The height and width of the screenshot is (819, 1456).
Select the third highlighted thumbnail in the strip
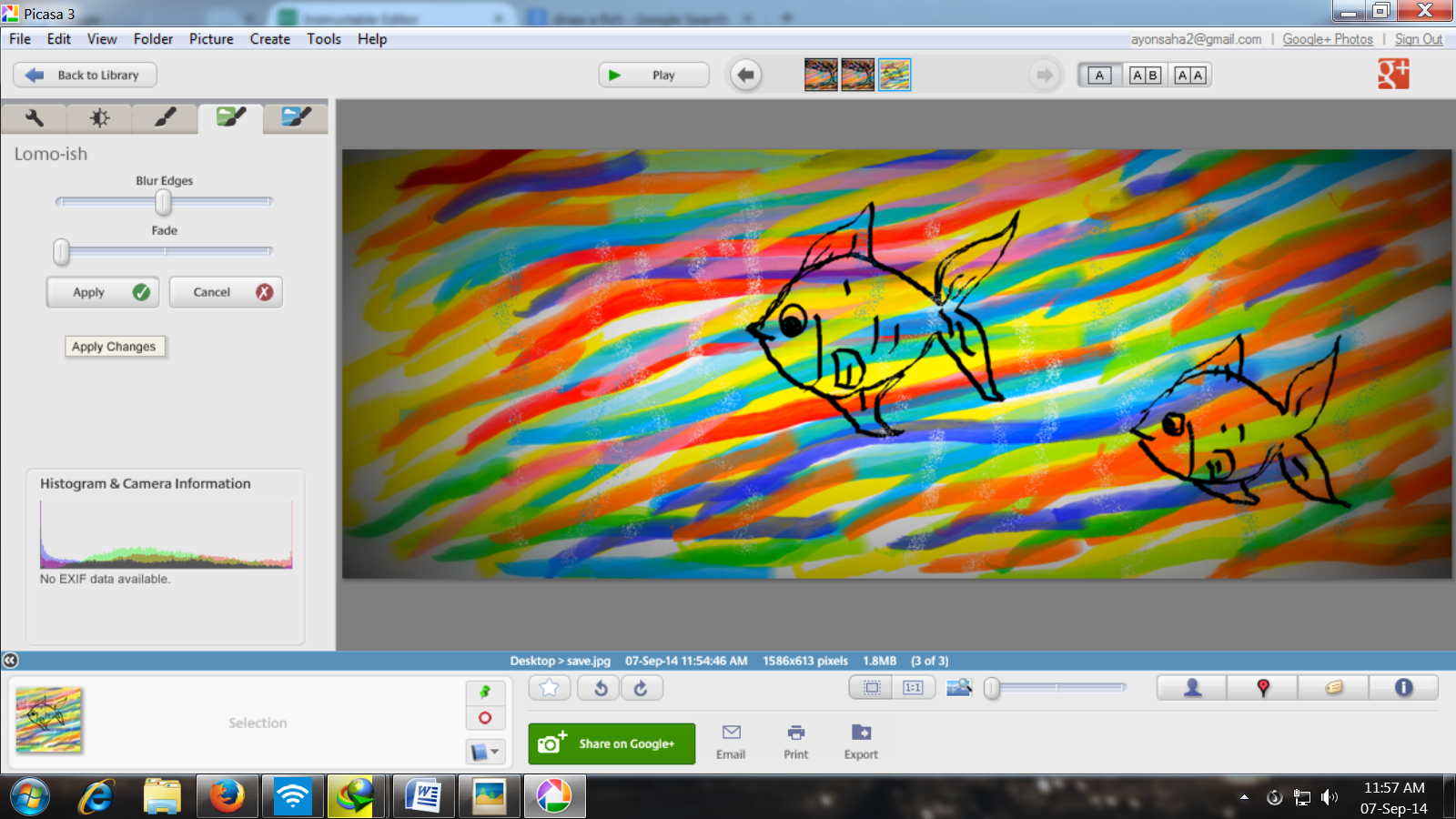(x=895, y=75)
